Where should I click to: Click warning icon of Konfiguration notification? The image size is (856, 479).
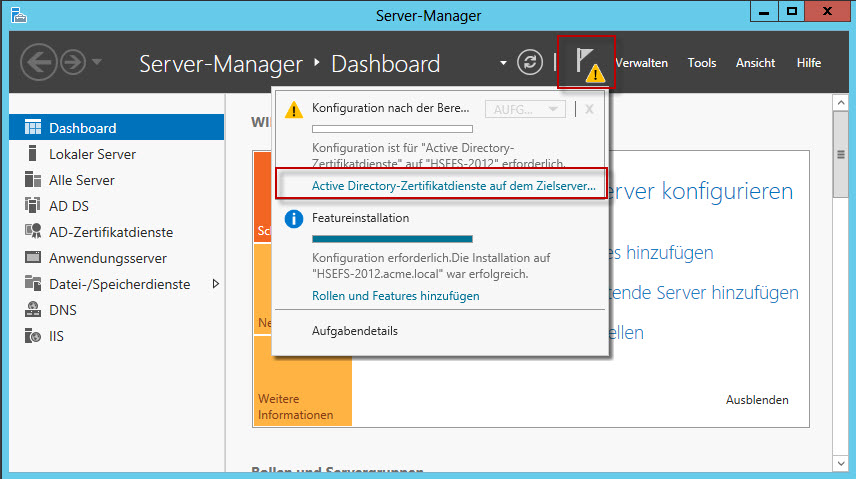pos(294,110)
